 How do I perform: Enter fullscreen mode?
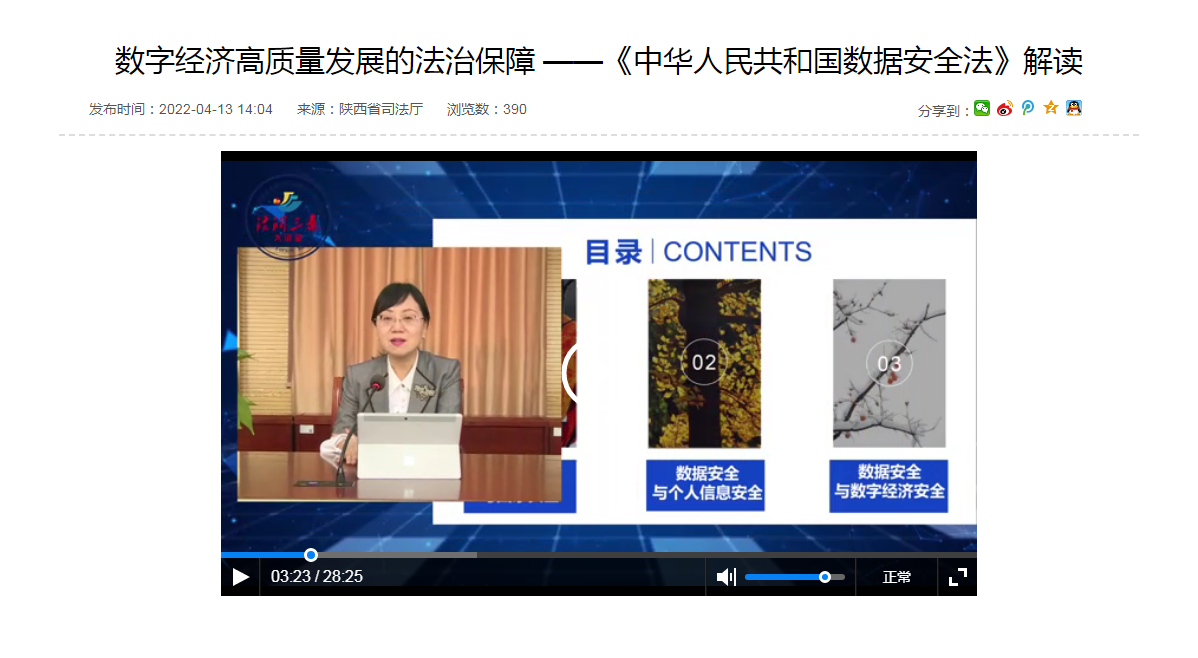(x=957, y=577)
